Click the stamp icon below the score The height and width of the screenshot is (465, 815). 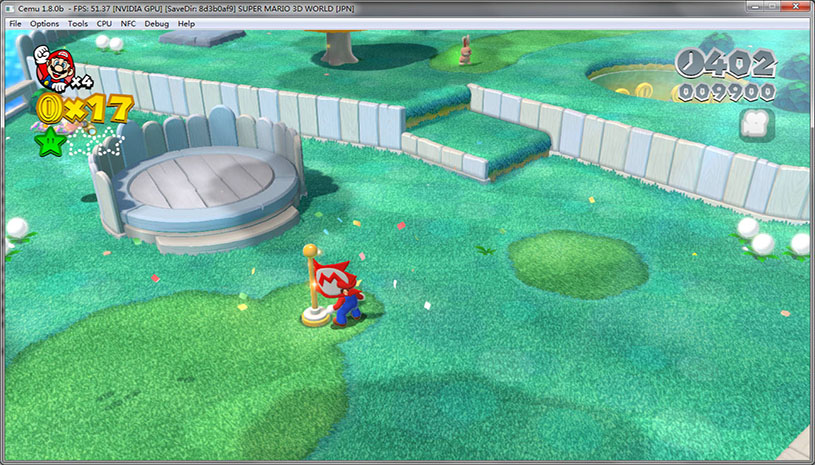click(x=755, y=124)
